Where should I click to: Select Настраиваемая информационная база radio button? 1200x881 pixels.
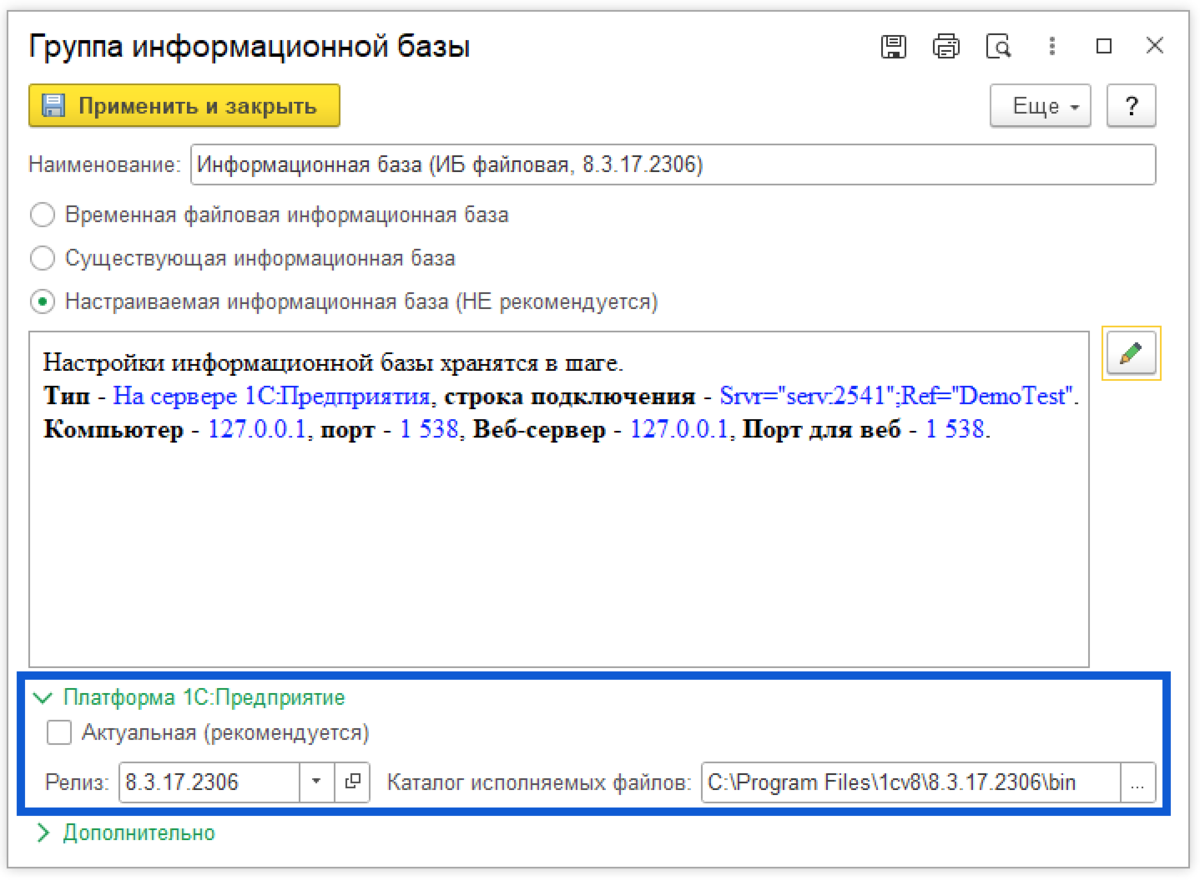click(42, 301)
